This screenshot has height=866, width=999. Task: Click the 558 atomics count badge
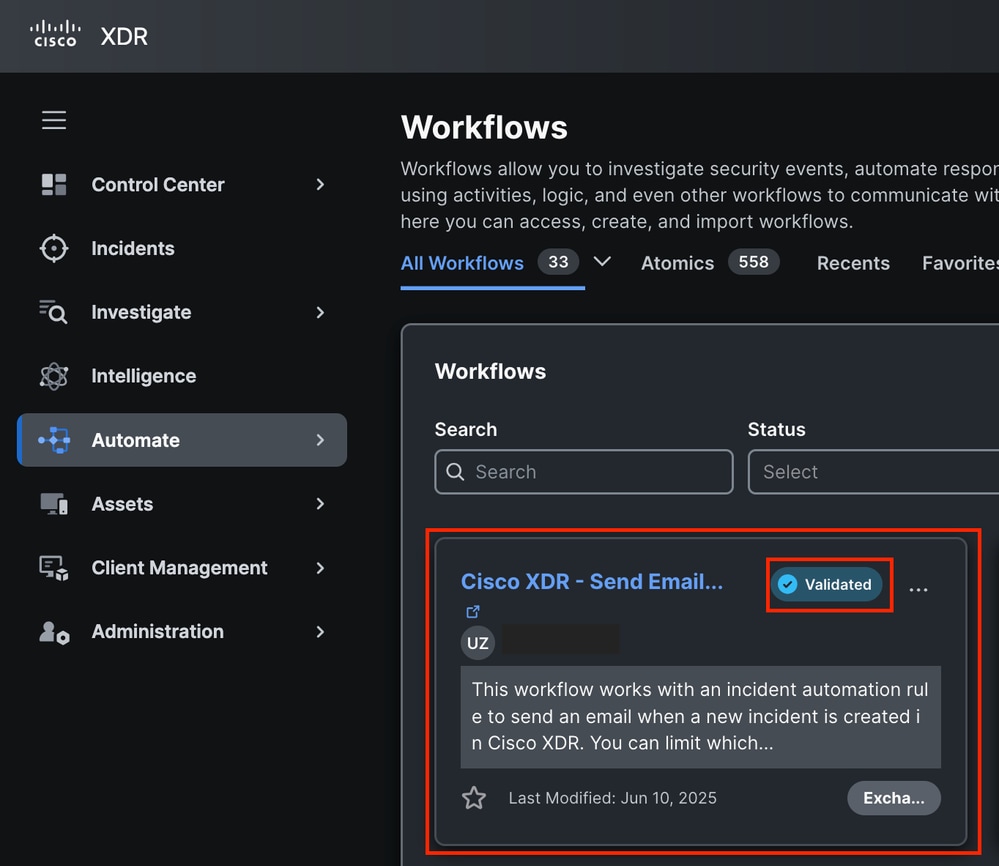click(x=754, y=262)
